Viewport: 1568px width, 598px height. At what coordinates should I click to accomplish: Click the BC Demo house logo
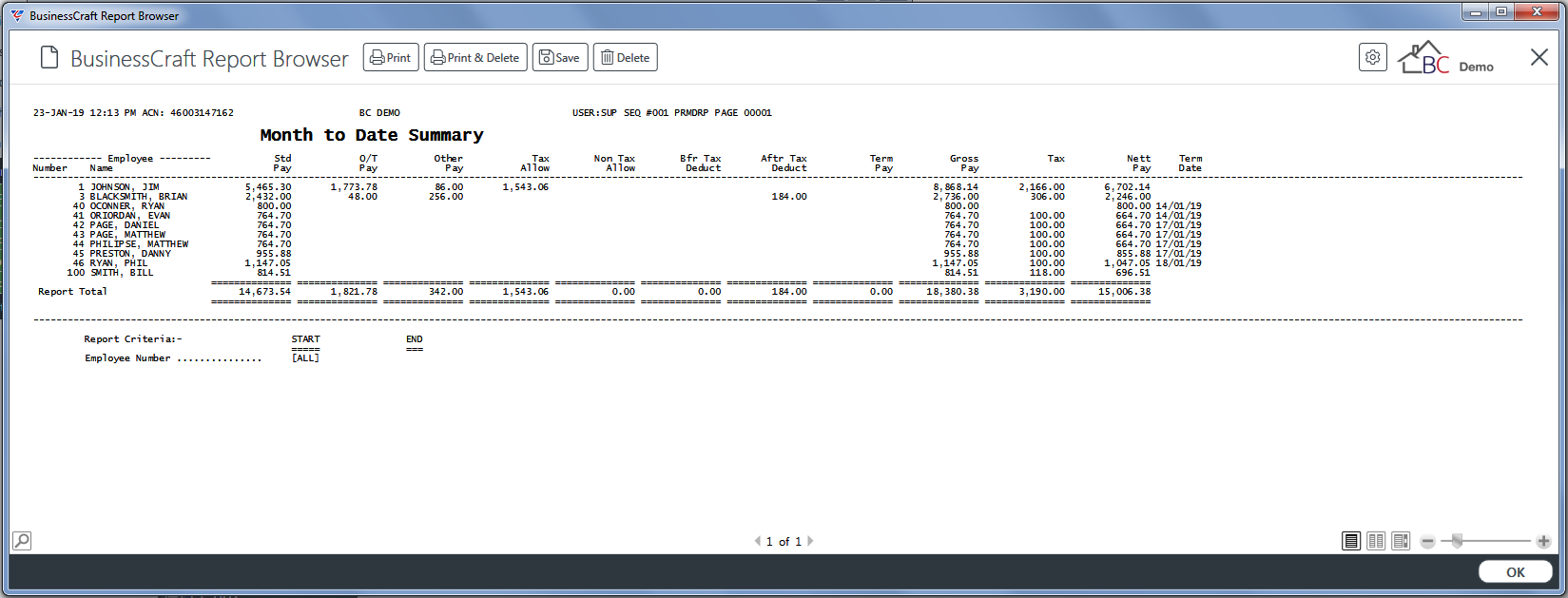coord(1445,58)
